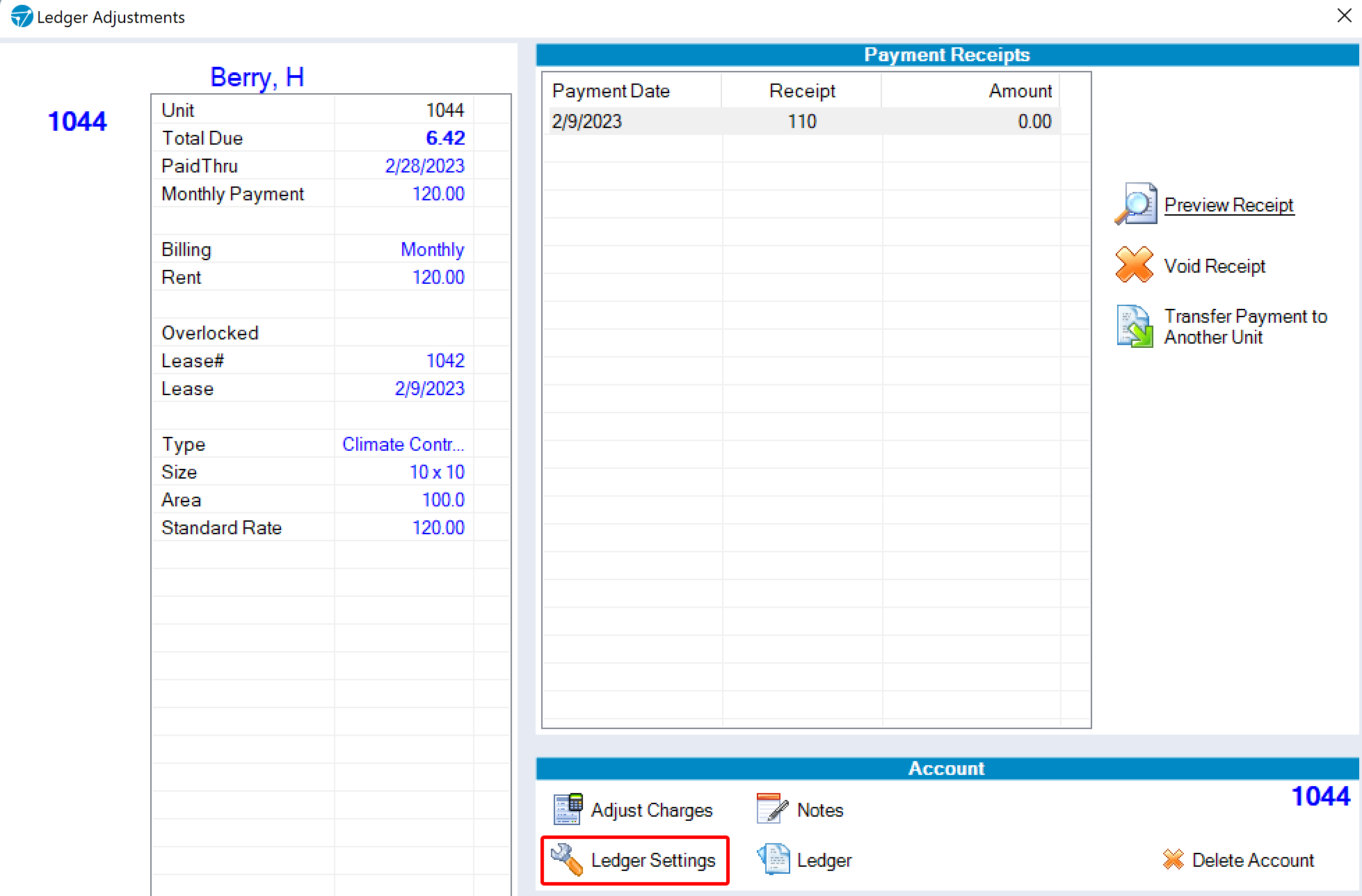Click the Size value 10 x 10
Viewport: 1362px width, 896px height.
click(437, 472)
